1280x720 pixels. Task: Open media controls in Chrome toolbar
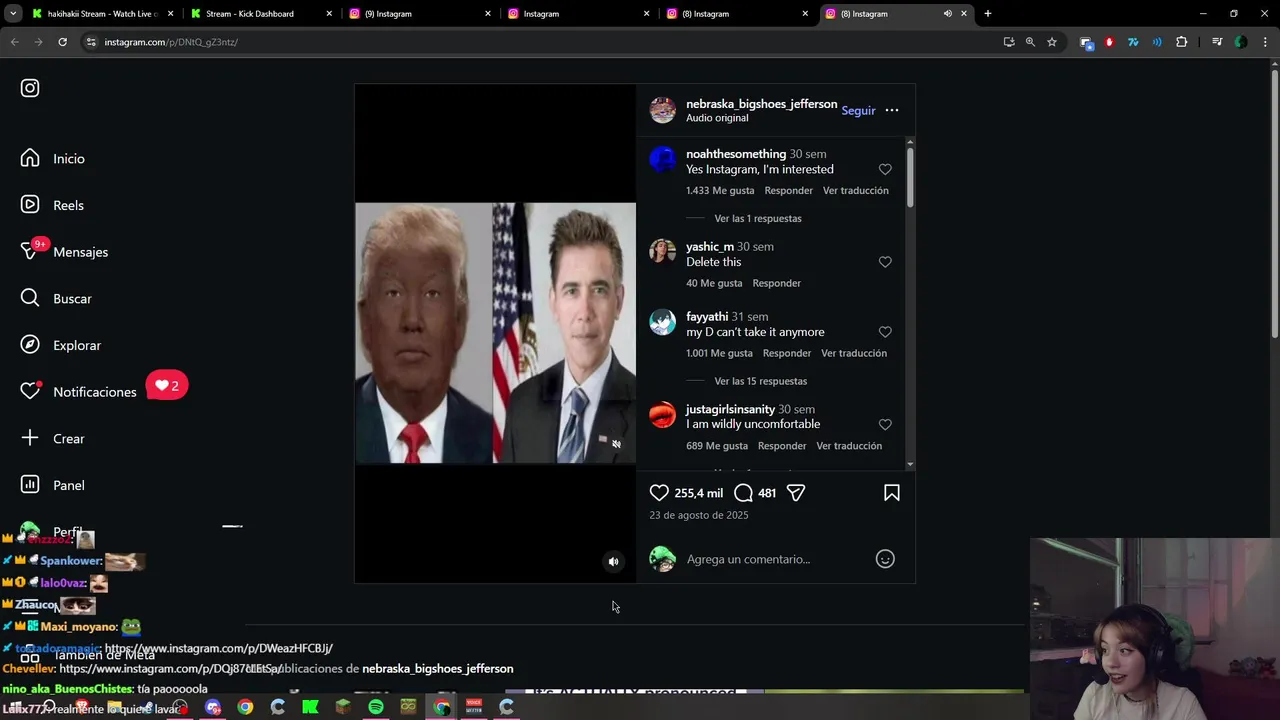1217,42
